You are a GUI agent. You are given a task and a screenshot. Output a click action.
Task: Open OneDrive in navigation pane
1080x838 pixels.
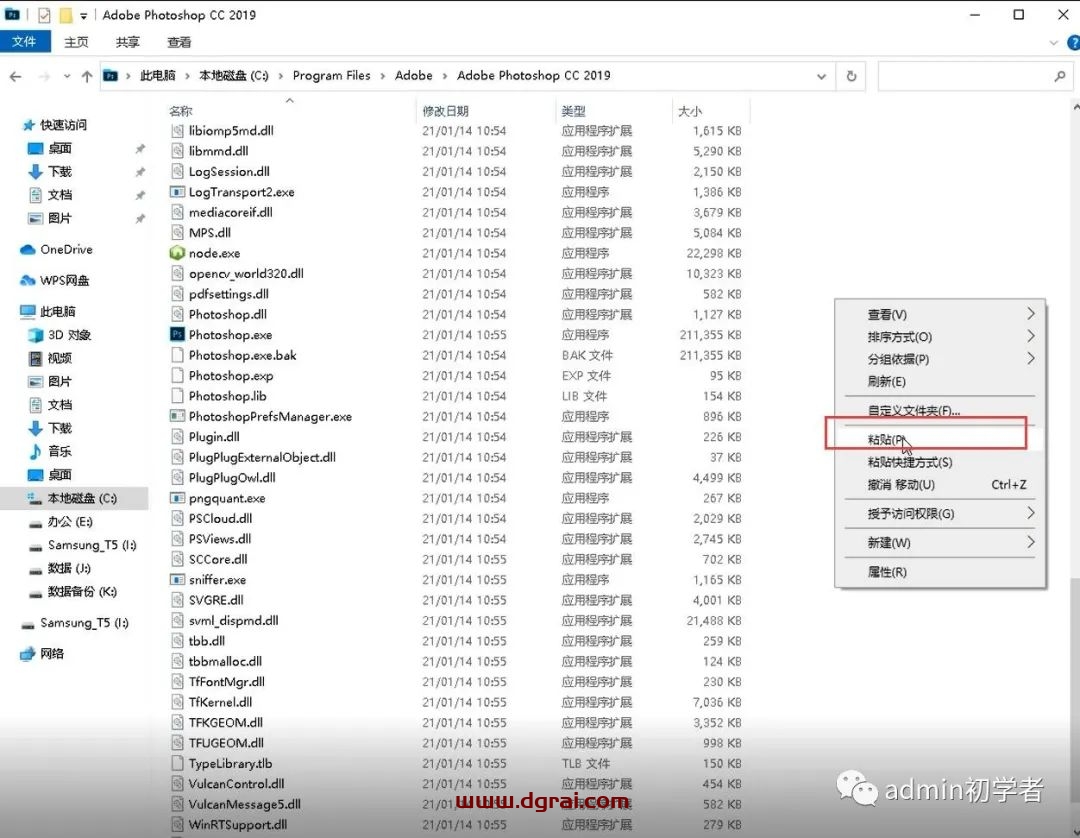(x=57, y=249)
